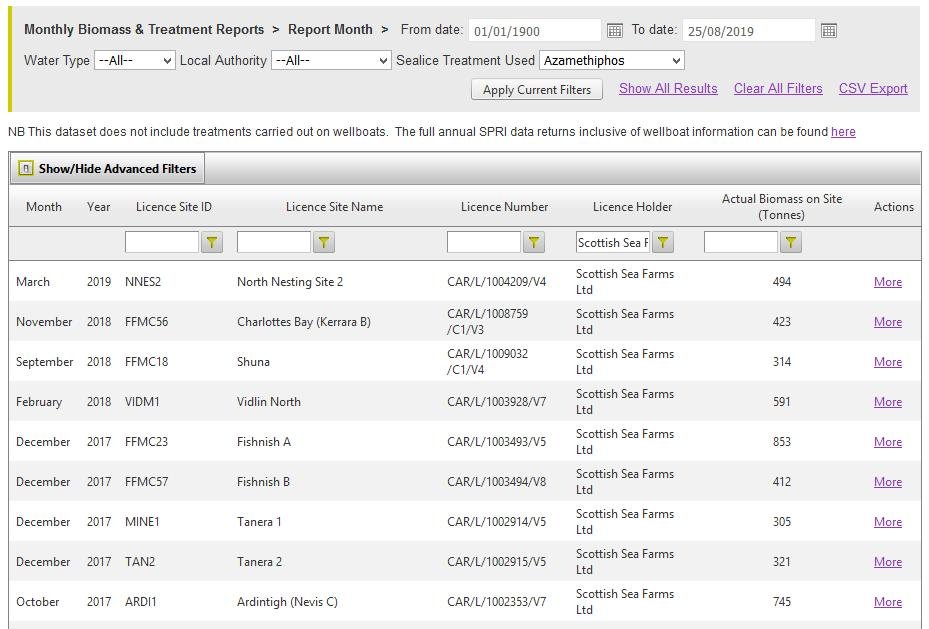Image resolution: width=929 pixels, height=629 pixels.
Task: Download data via CSV Export link
Action: point(873,89)
